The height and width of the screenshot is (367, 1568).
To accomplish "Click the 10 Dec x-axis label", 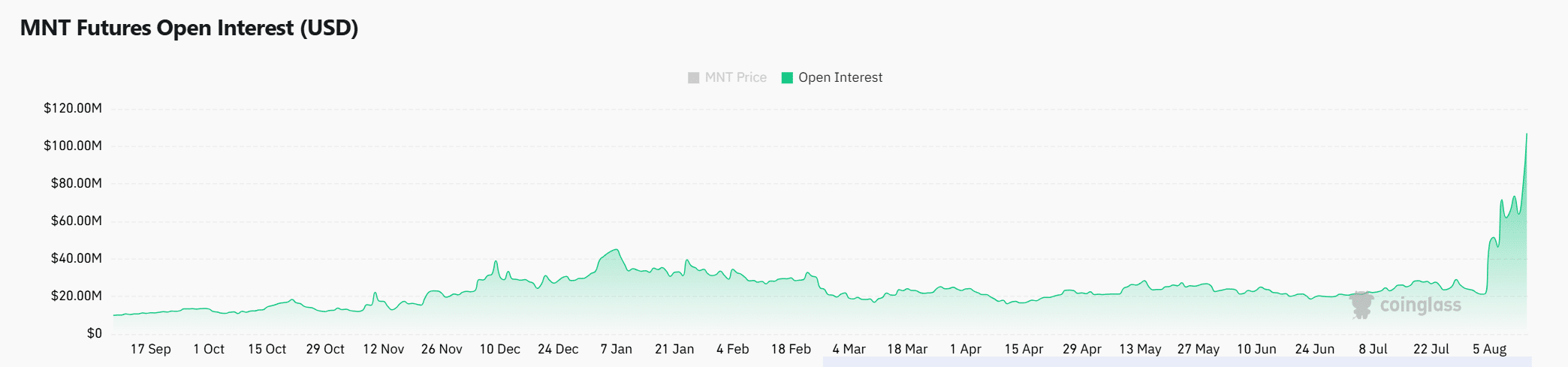I will [499, 349].
